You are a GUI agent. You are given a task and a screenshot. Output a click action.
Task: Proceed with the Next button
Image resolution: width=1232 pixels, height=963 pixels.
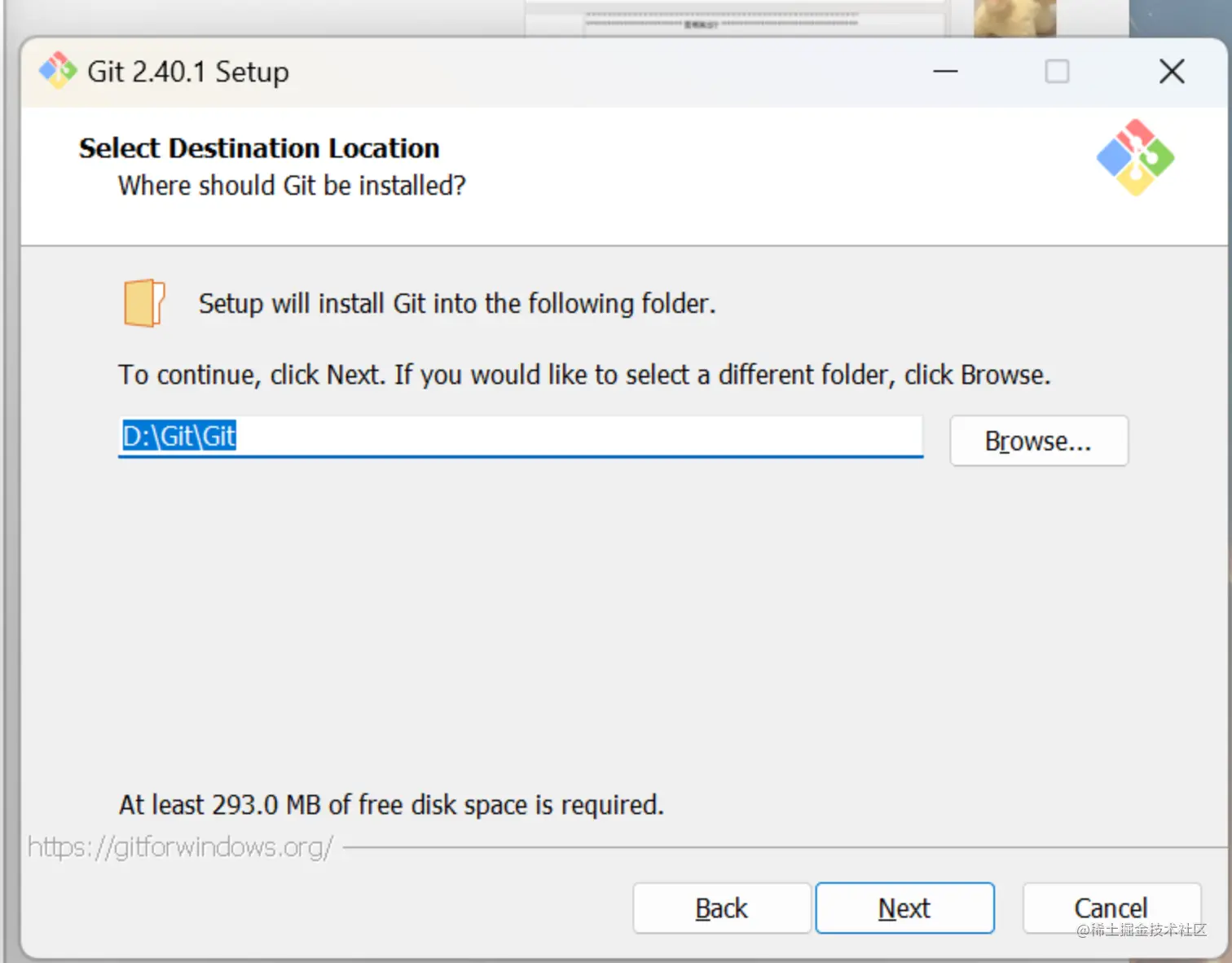904,908
